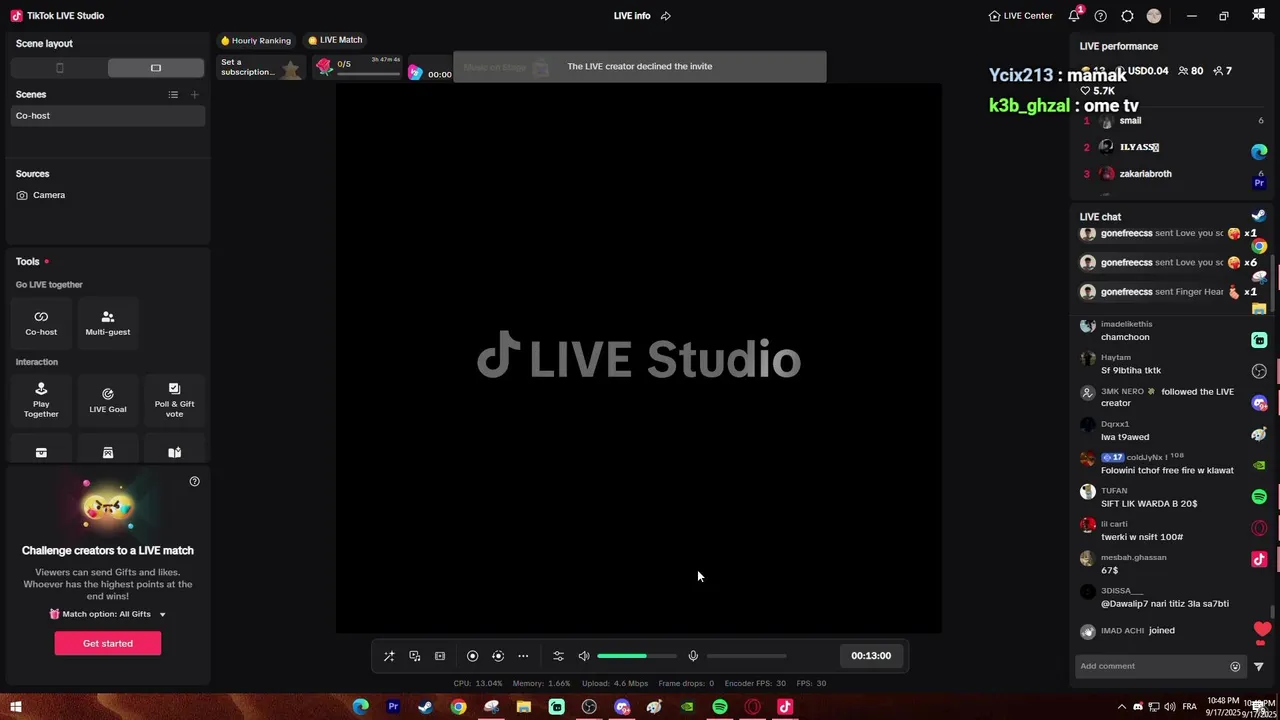Click the magic wand effects icon
The height and width of the screenshot is (720, 1280).
(x=389, y=656)
